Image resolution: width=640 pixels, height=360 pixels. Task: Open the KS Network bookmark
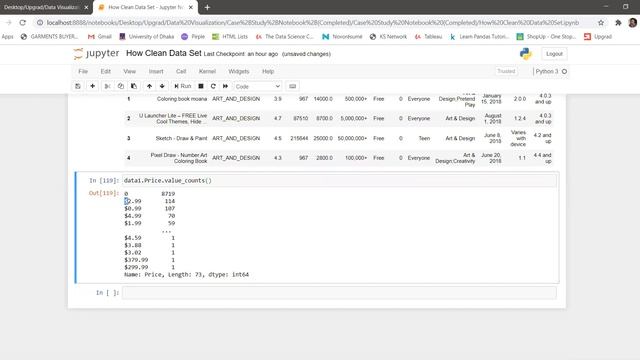click(388, 37)
